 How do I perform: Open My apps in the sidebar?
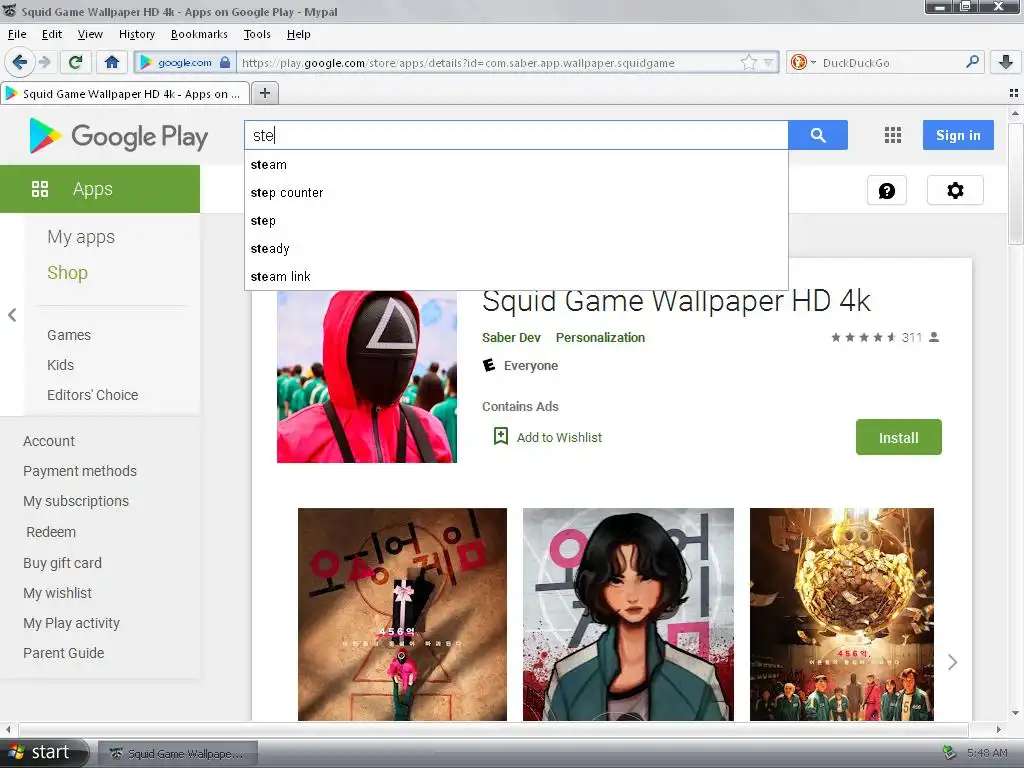[81, 236]
